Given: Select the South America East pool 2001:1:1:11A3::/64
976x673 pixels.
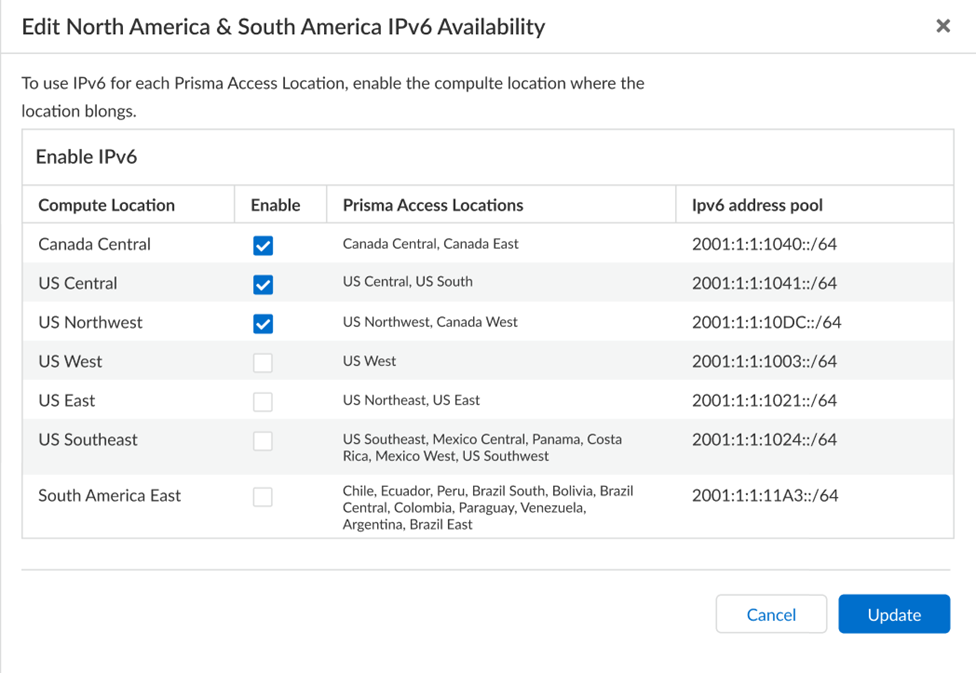Looking at the screenshot, I should point(764,495).
